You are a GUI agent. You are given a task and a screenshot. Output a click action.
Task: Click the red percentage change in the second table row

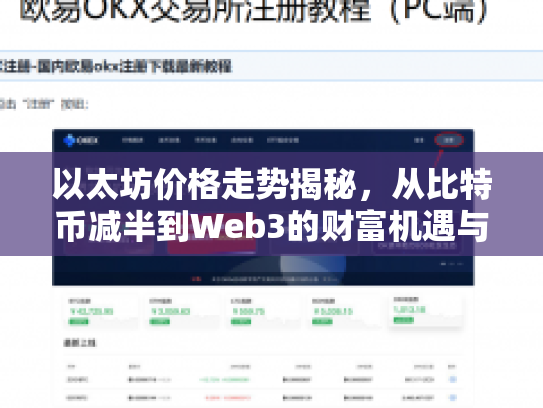click(228, 398)
